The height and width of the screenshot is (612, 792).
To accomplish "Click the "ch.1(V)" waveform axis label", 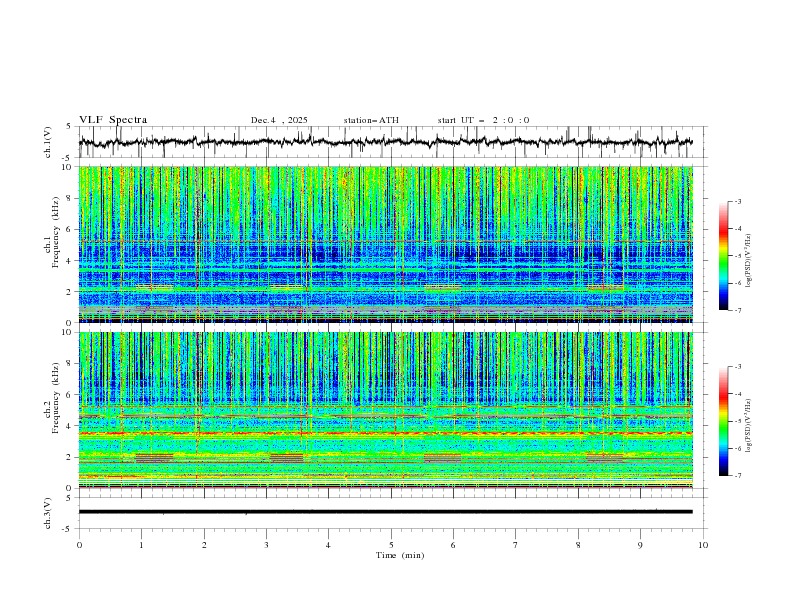I will click(x=48, y=142).
